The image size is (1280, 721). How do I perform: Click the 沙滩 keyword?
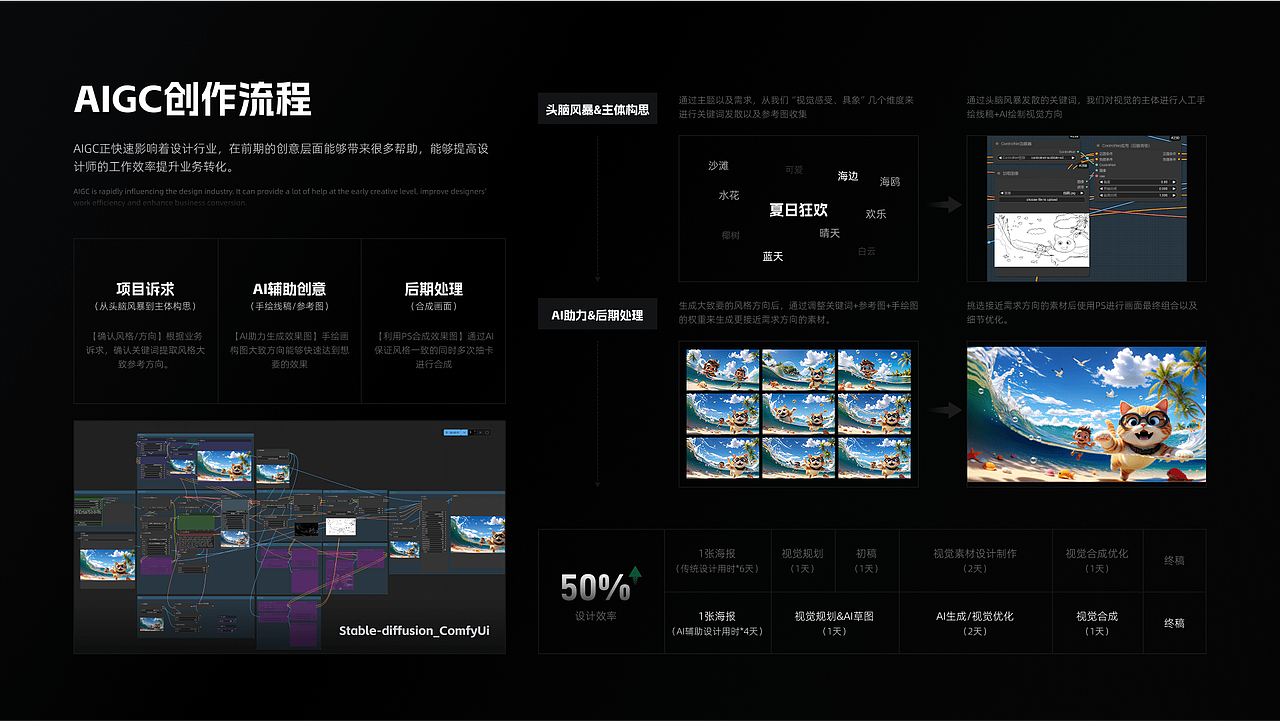point(718,166)
